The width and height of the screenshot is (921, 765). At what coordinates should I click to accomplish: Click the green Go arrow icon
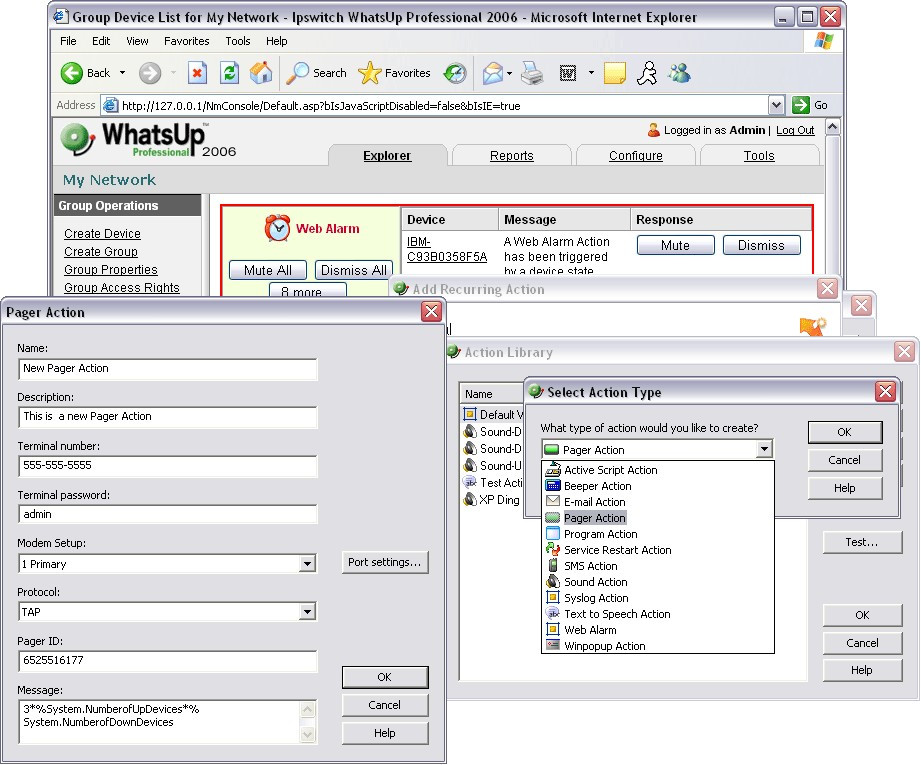tap(800, 105)
